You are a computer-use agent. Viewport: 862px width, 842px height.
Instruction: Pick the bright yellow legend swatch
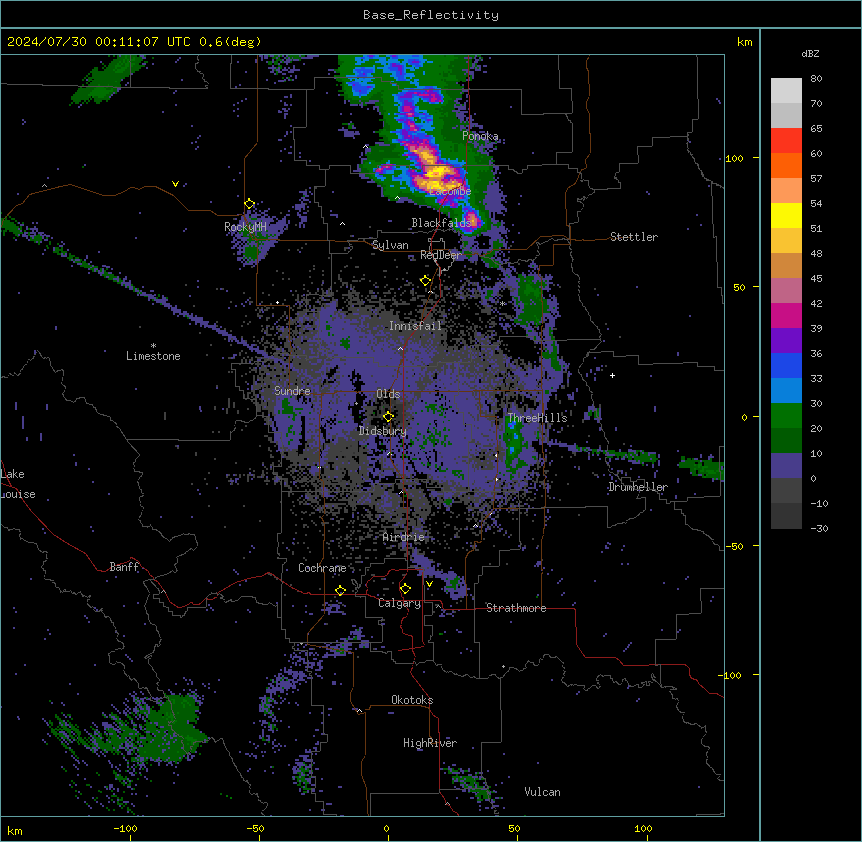[786, 215]
